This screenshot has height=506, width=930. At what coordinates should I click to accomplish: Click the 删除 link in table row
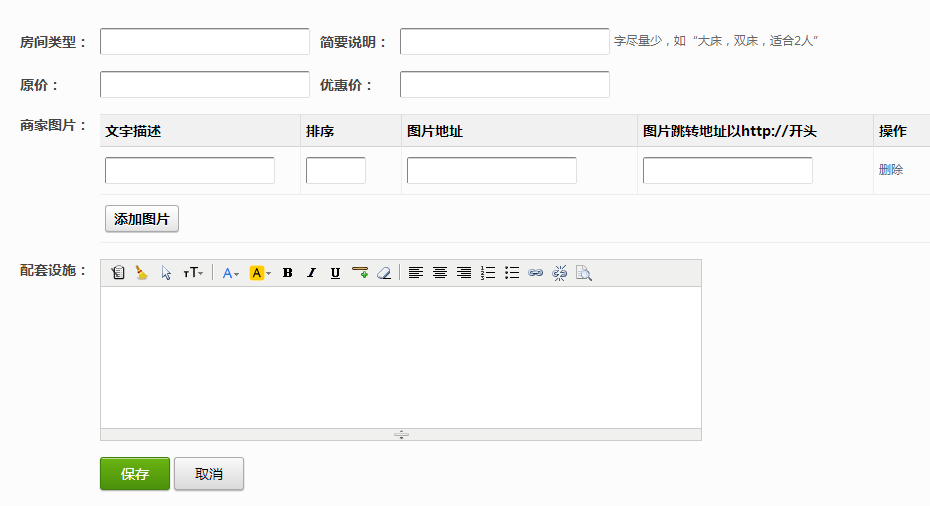[x=890, y=170]
